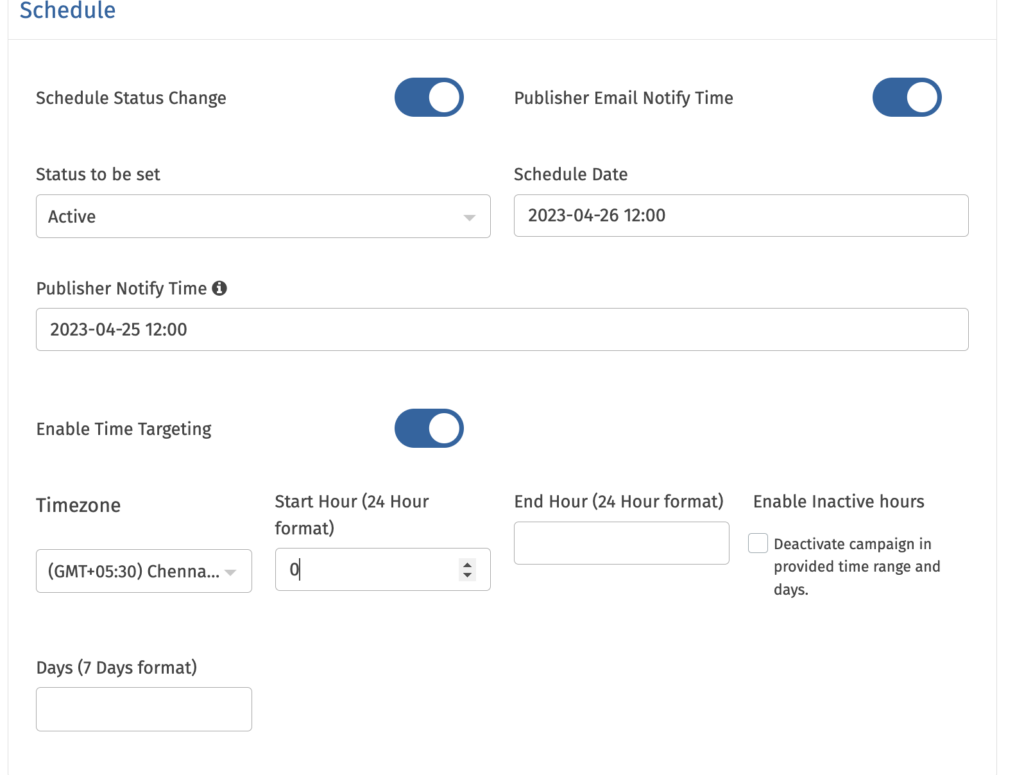This screenshot has height=775, width=1024.
Task: Click the Schedule Date field
Action: coord(740,215)
